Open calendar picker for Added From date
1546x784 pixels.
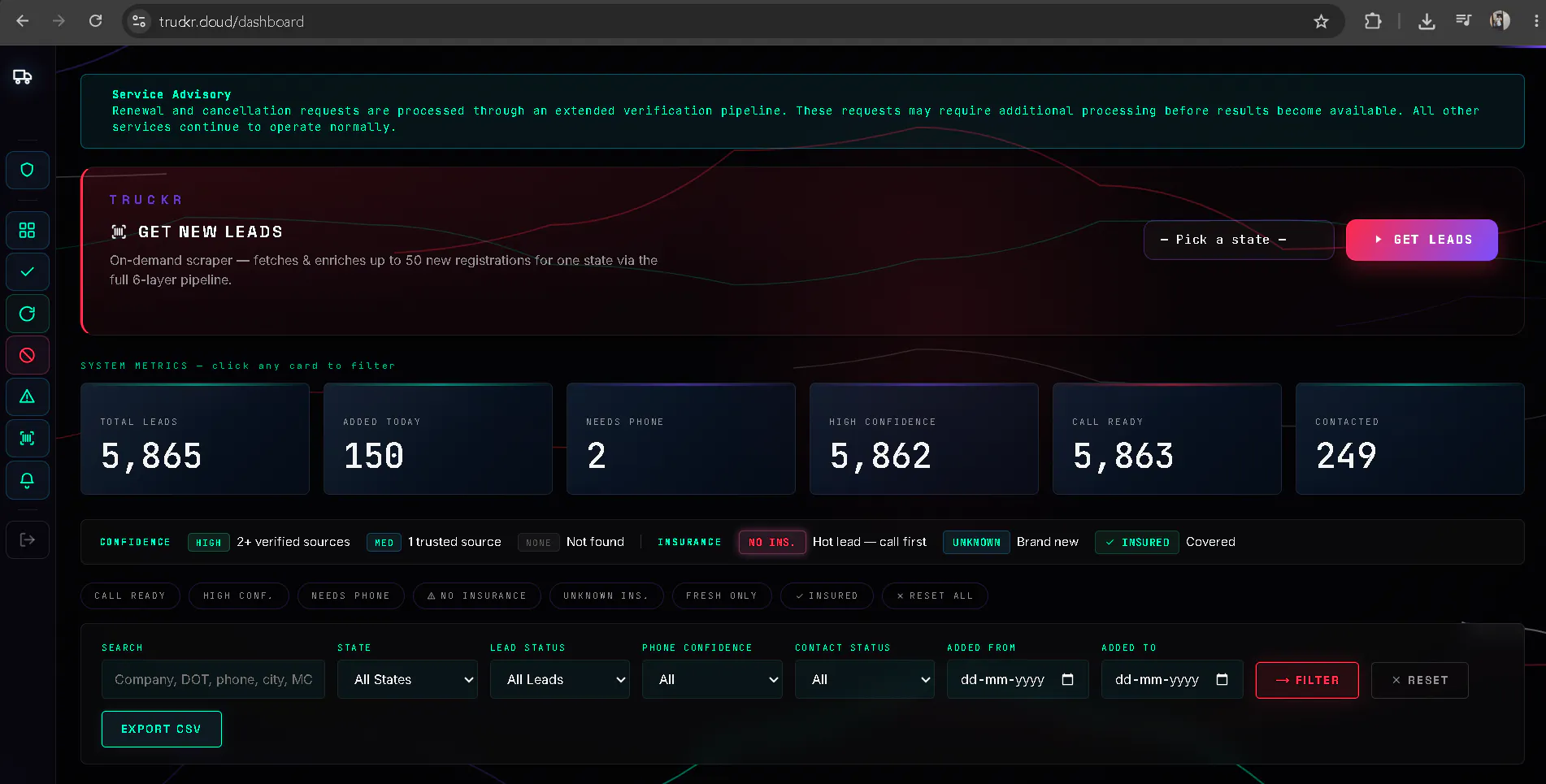1068,679
